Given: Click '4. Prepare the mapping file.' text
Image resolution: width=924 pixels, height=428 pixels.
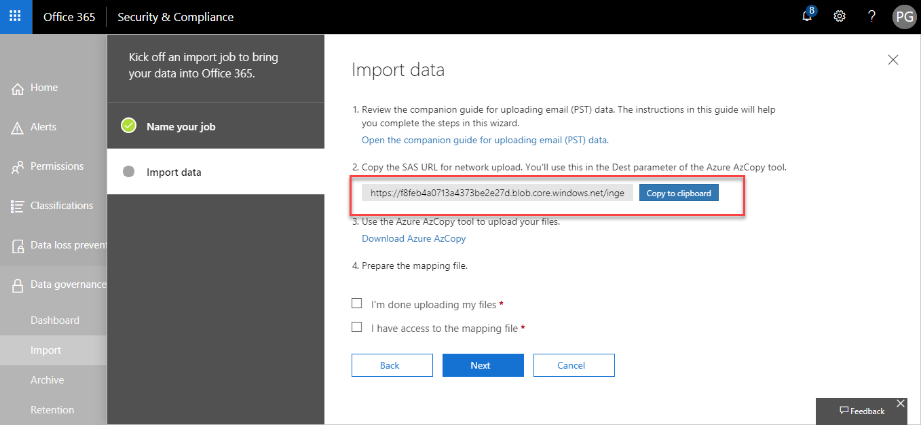Looking at the screenshot, I should [410, 266].
